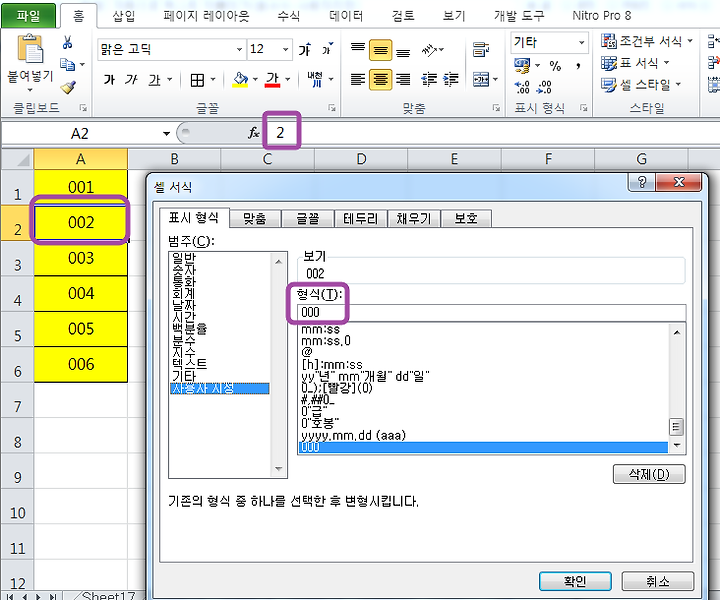Click the top align icon
The width and height of the screenshot is (720, 600).
pos(358,49)
